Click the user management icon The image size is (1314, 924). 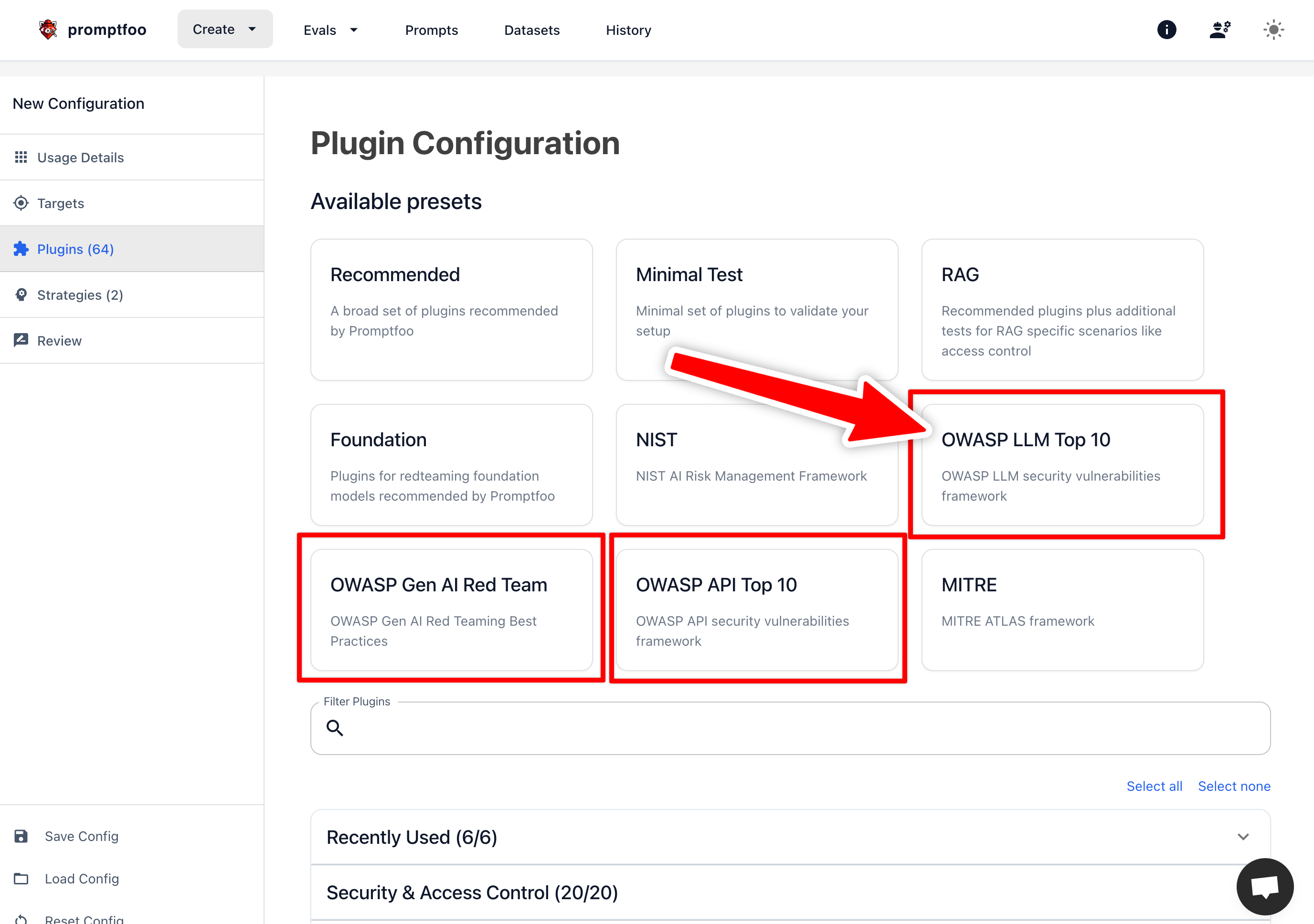coord(1219,29)
